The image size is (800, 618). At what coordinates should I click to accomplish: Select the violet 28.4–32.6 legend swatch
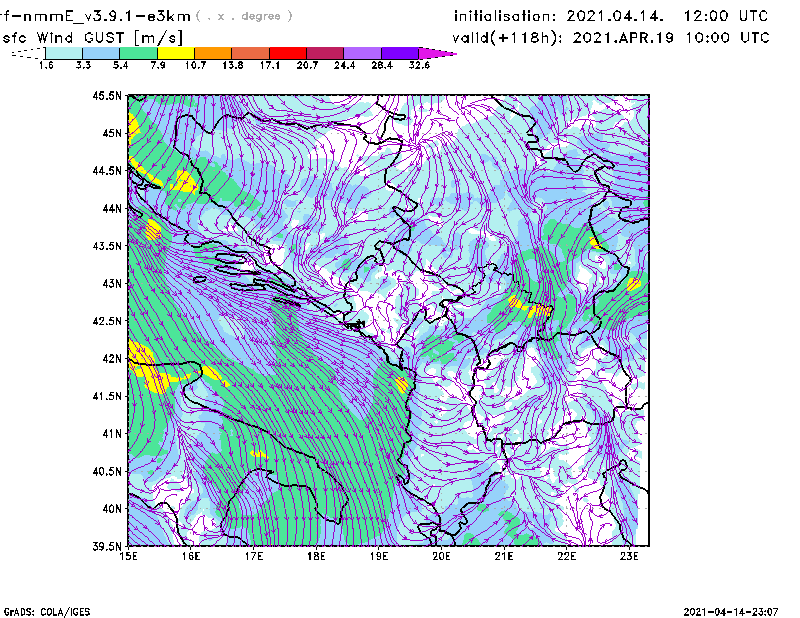[x=400, y=53]
